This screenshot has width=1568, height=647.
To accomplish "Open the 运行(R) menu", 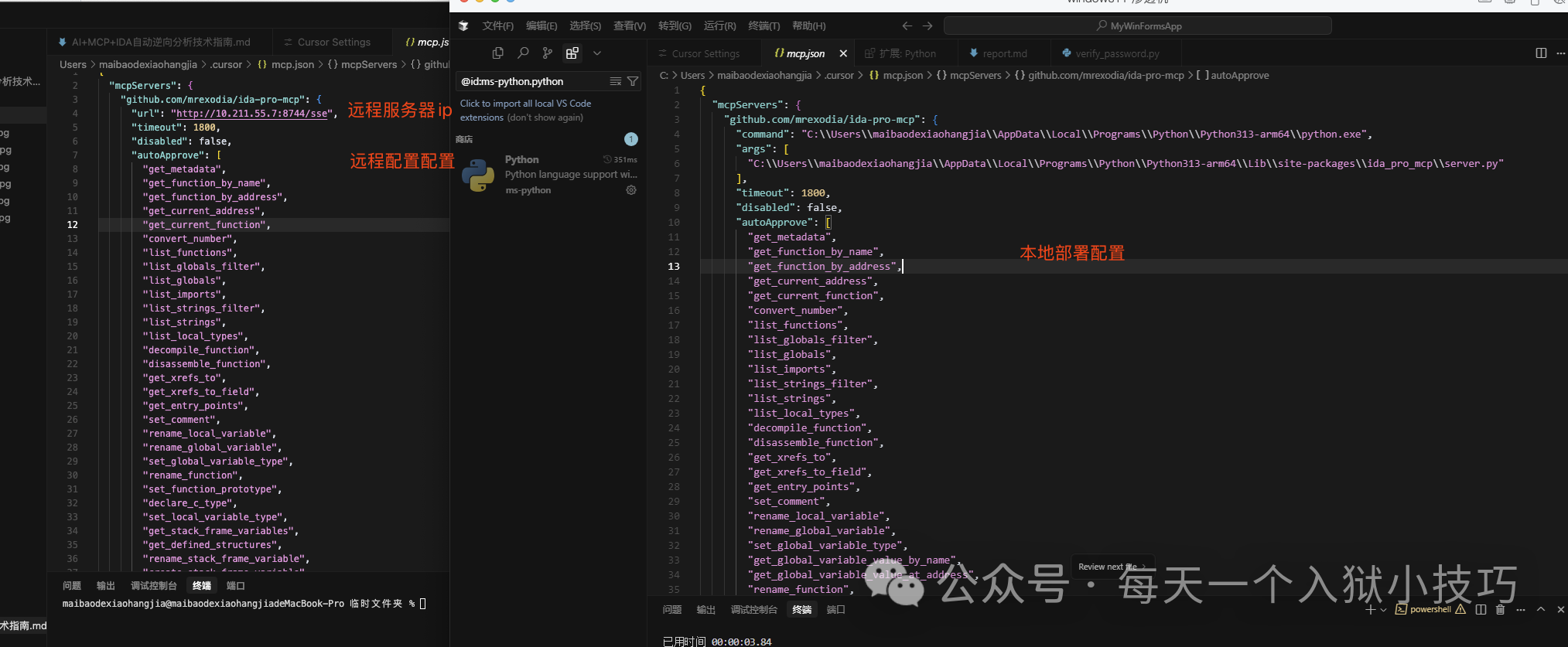I will pyautogui.click(x=719, y=26).
